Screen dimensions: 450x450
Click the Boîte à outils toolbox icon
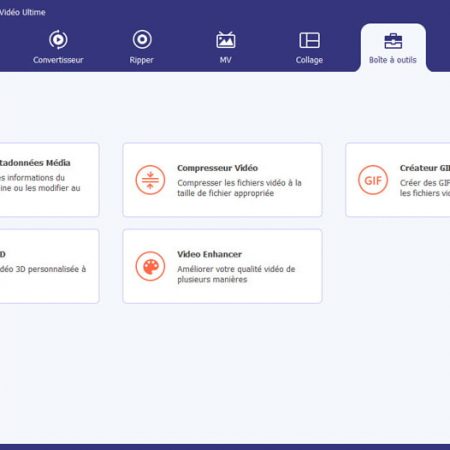tap(393, 41)
